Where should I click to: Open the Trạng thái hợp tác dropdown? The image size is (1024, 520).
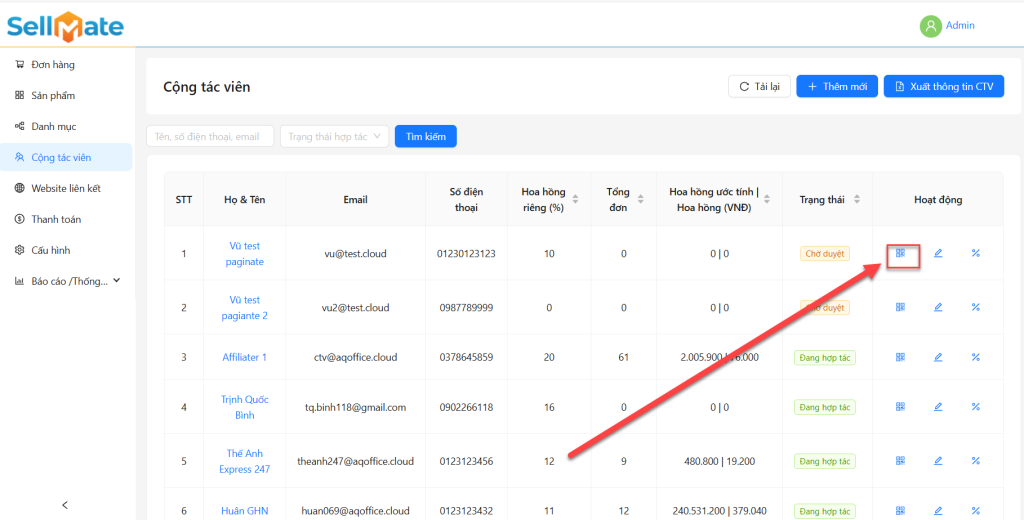coord(334,136)
